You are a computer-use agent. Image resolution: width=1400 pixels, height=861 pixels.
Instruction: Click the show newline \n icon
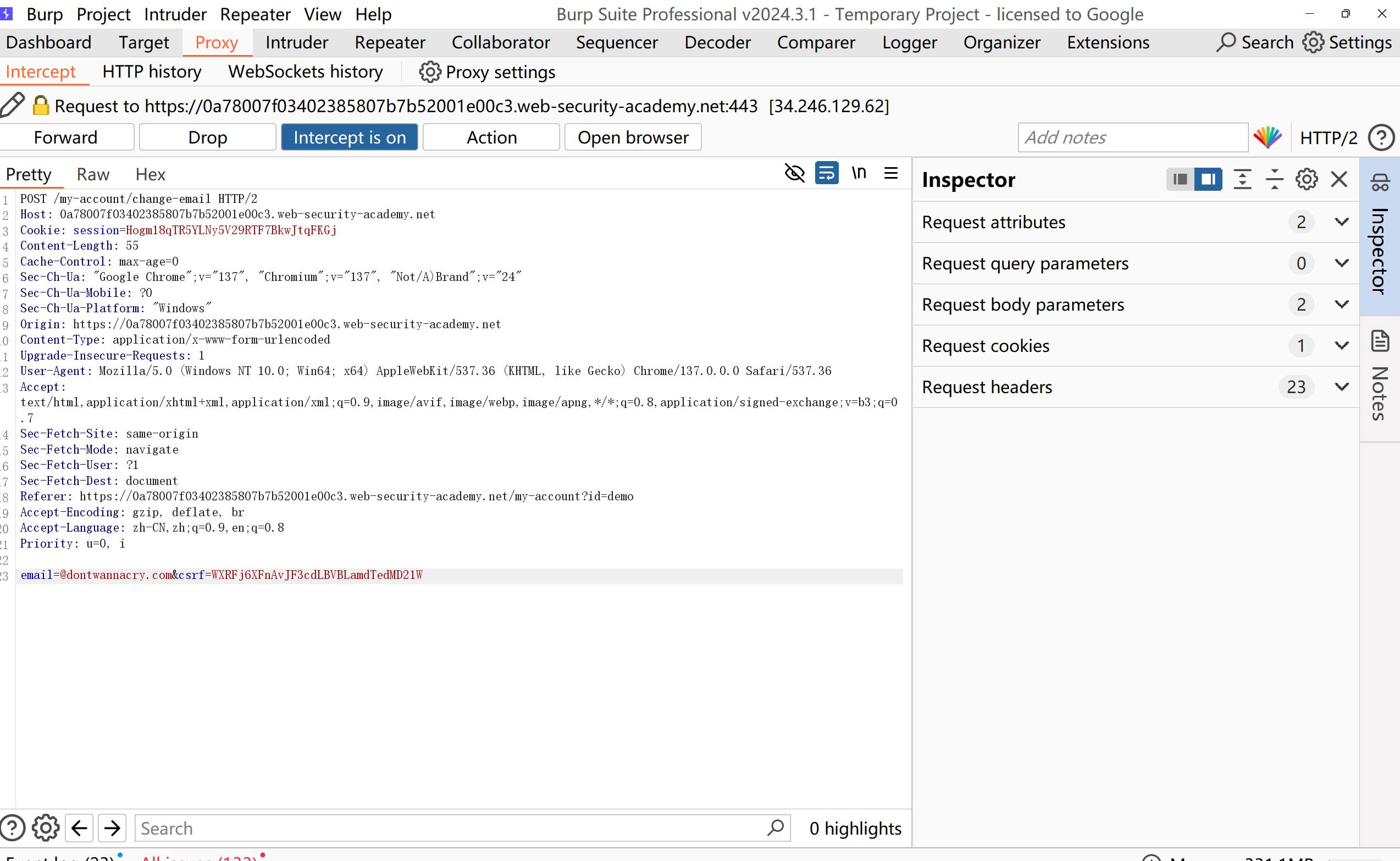pyautogui.click(x=859, y=173)
